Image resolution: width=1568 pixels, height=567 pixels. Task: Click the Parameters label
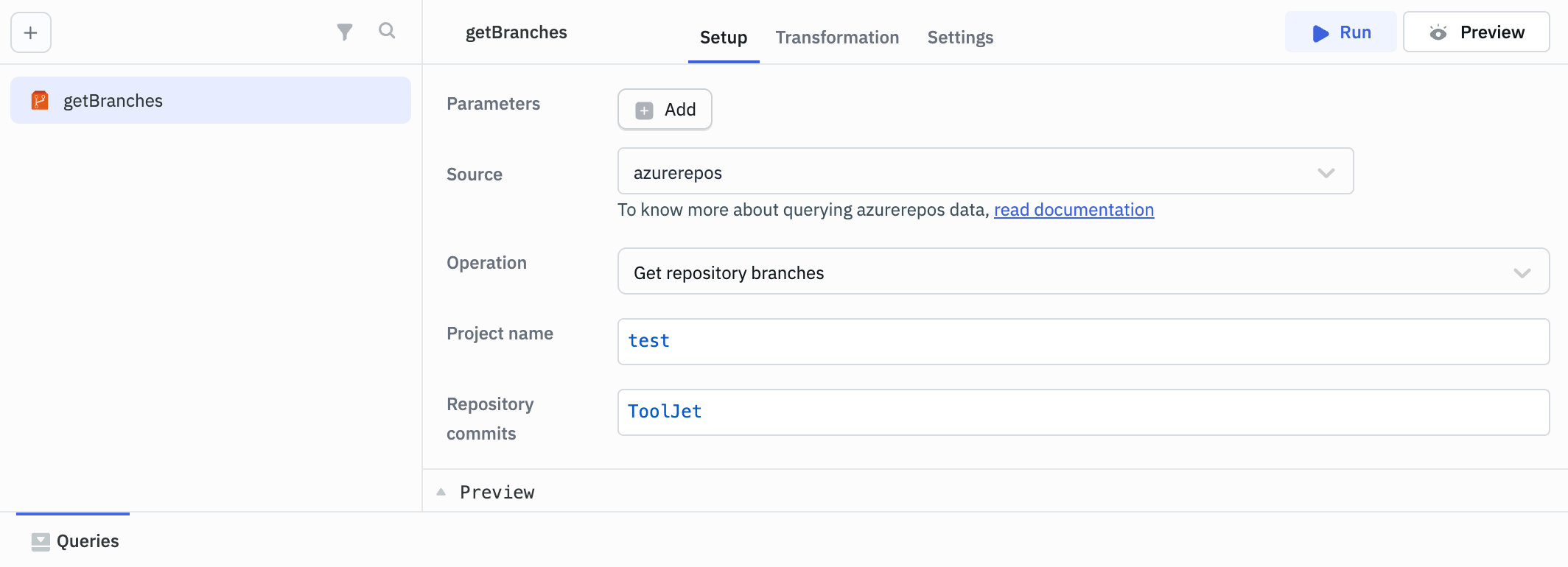pyautogui.click(x=493, y=104)
